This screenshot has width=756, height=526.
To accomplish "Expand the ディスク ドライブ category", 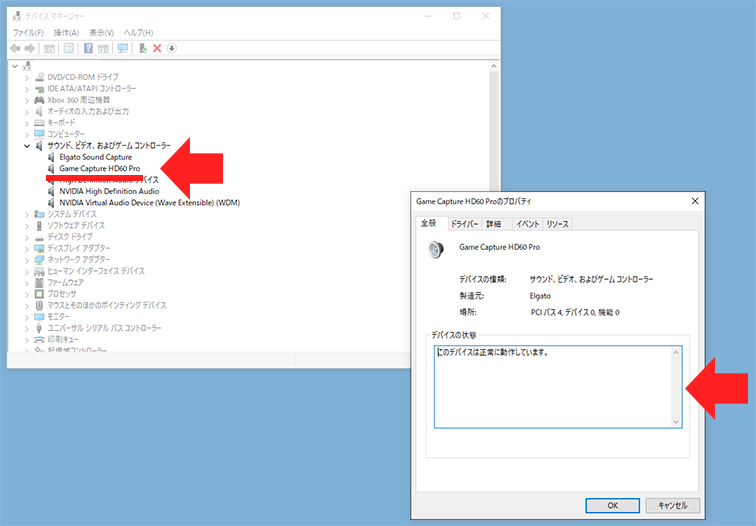I will [x=27, y=237].
